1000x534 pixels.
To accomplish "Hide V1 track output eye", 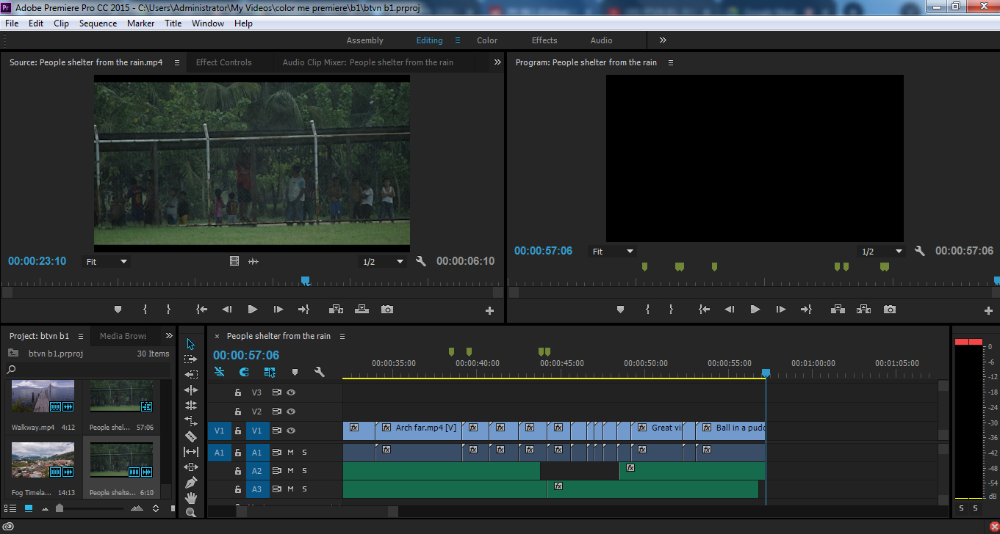I will [x=291, y=431].
